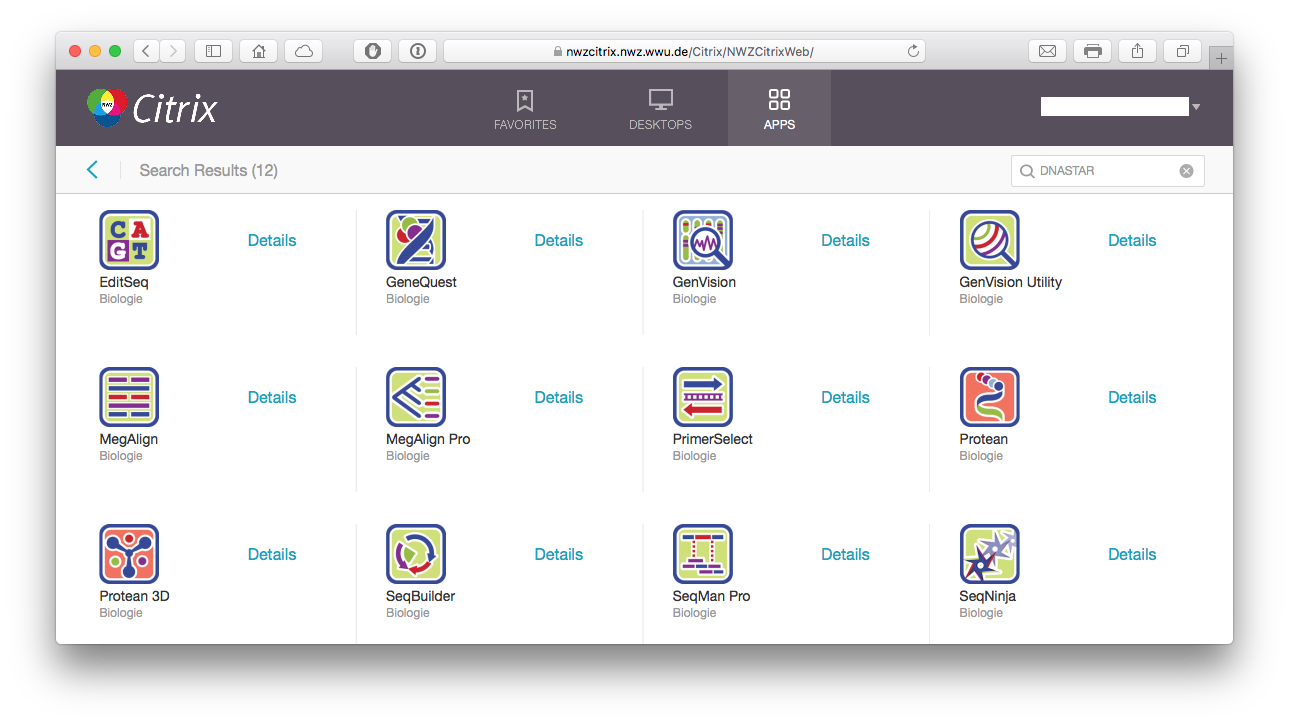This screenshot has width=1289, height=724.
Task: Start MegAlign Pro via its icon
Action: coord(416,397)
